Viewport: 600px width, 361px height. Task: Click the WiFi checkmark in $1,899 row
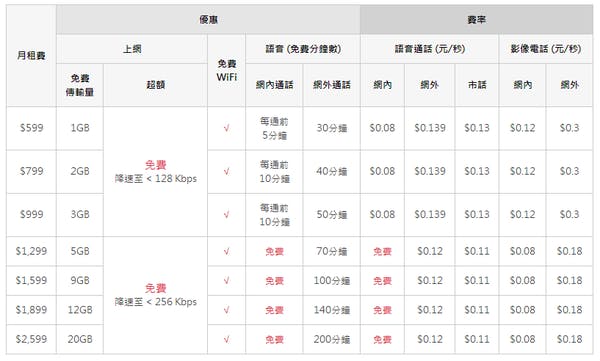227,310
